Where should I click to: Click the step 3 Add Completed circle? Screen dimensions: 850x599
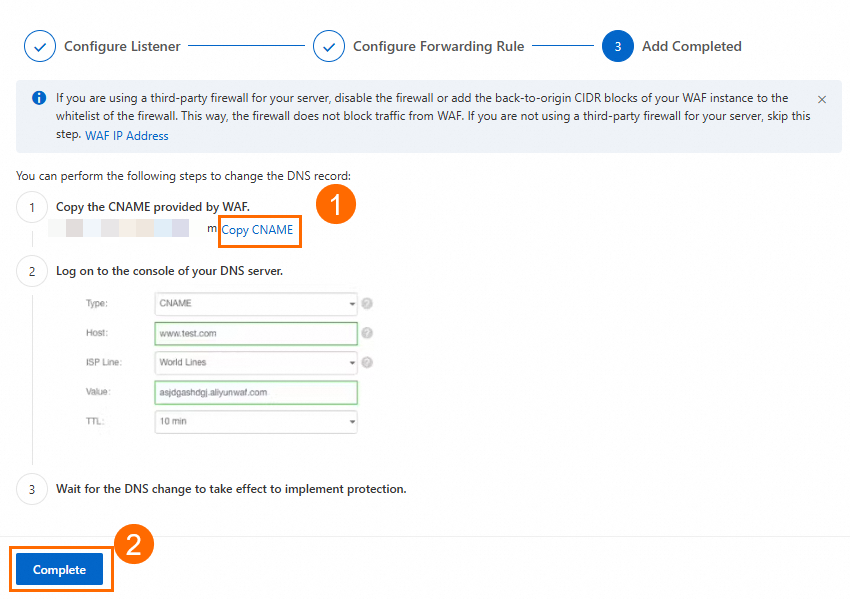click(617, 47)
